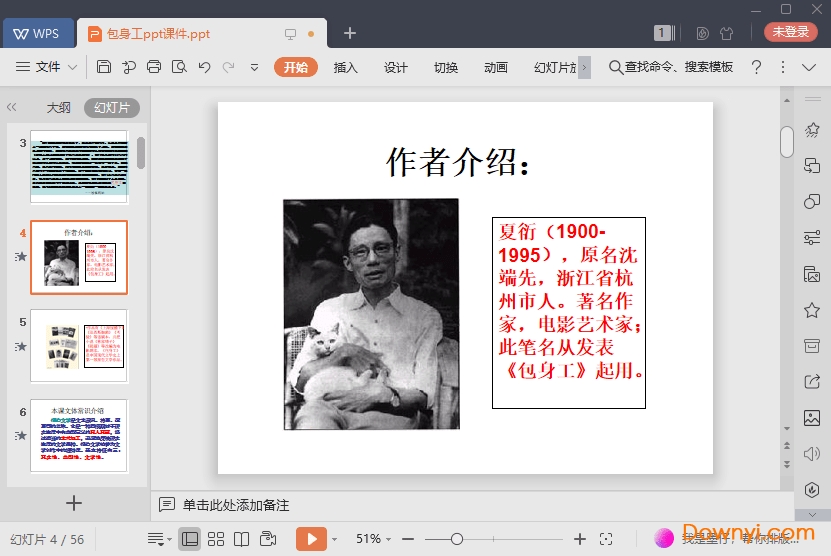Start slideshow with orange play button
Viewport: 831px width, 556px height.
[311, 539]
